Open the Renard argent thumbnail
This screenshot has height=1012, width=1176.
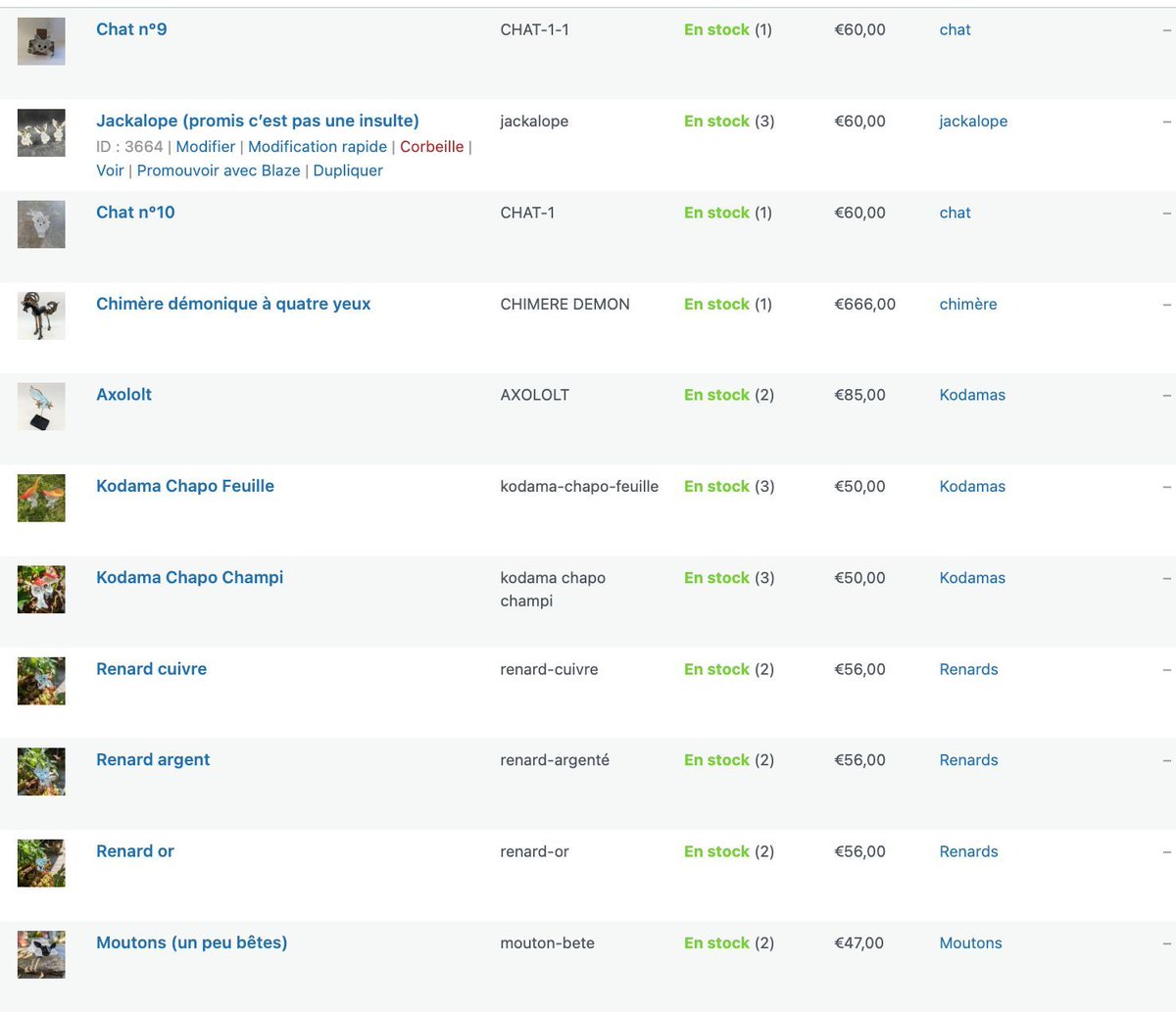(41, 772)
